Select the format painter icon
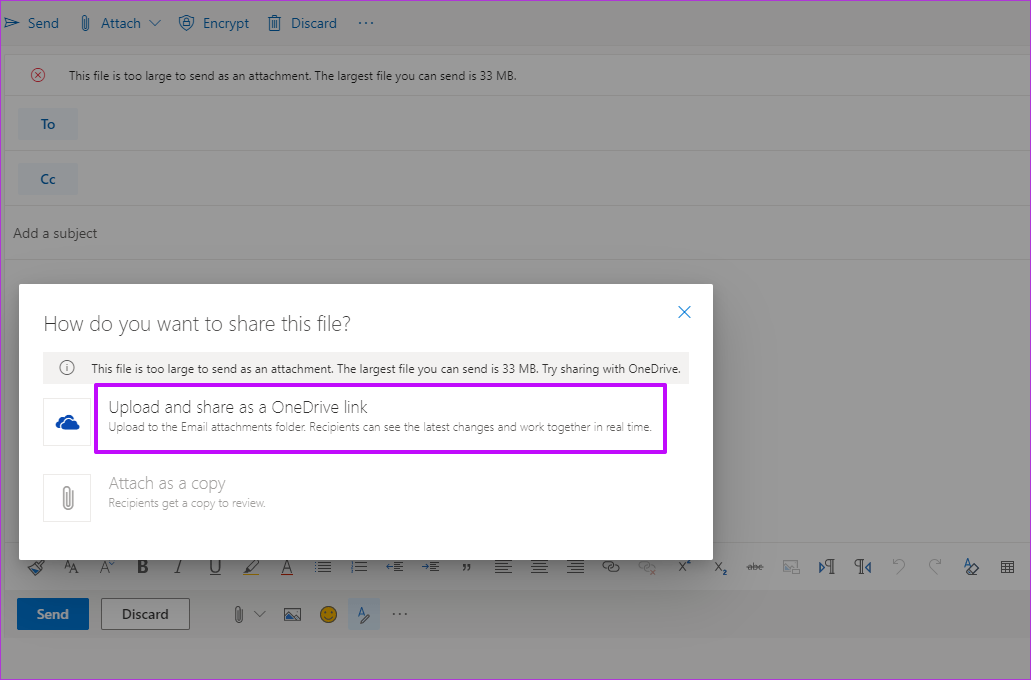The image size is (1031, 680). 36,567
